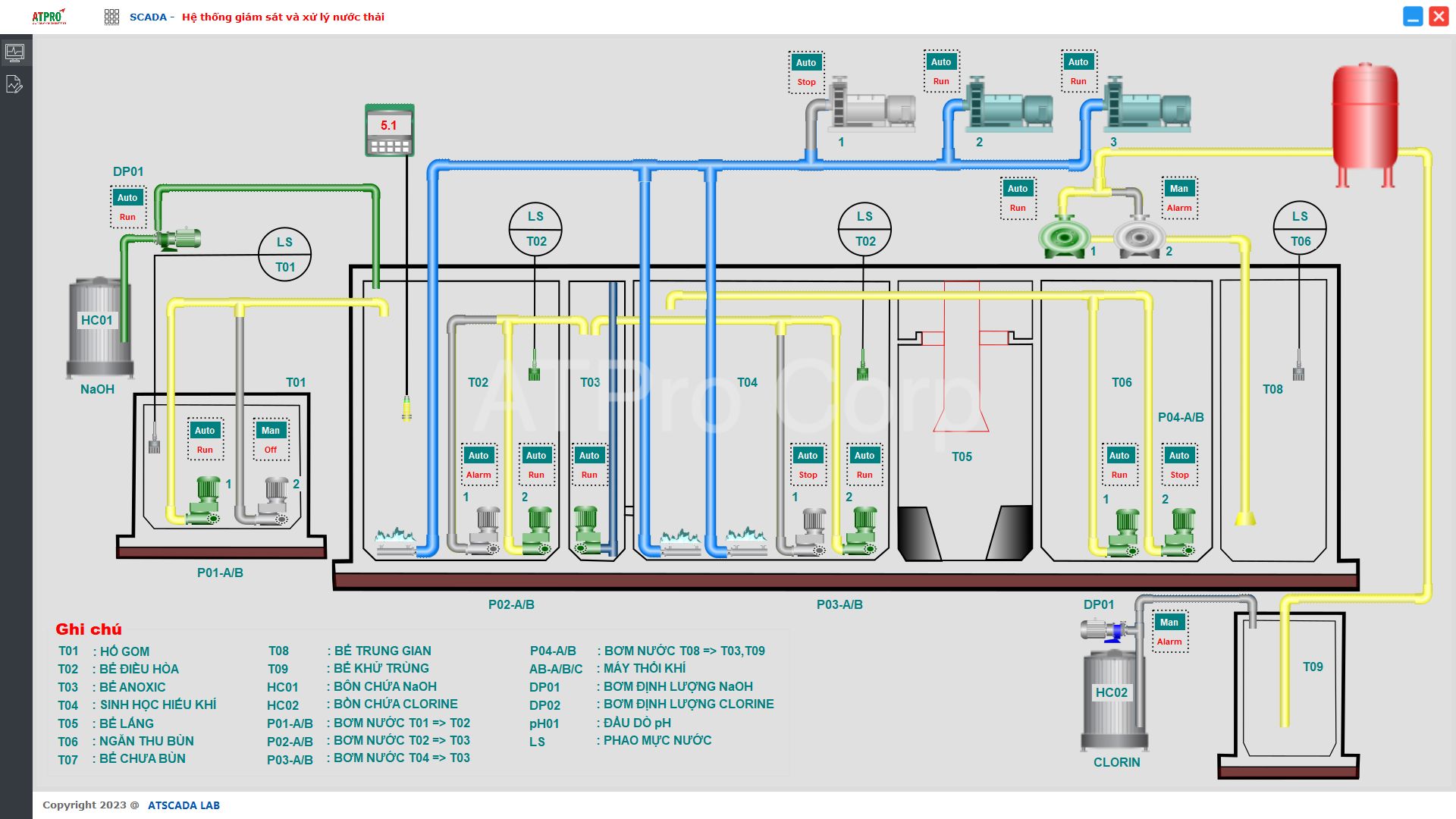Screen dimensions: 1456x819
Task: Click the LS T01 level sensor symbol
Action: tap(284, 254)
